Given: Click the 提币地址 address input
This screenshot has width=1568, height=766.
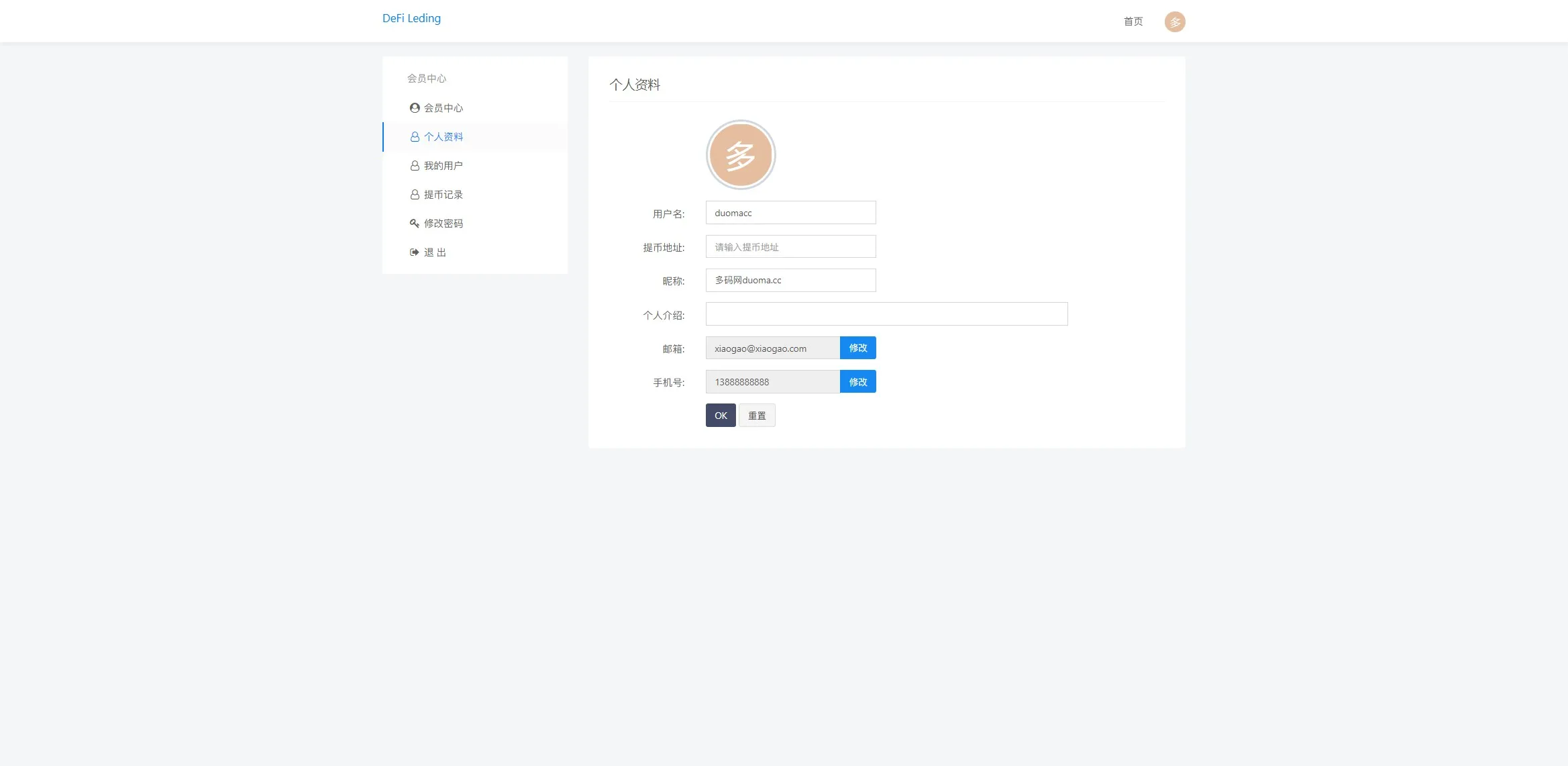Looking at the screenshot, I should tap(790, 246).
